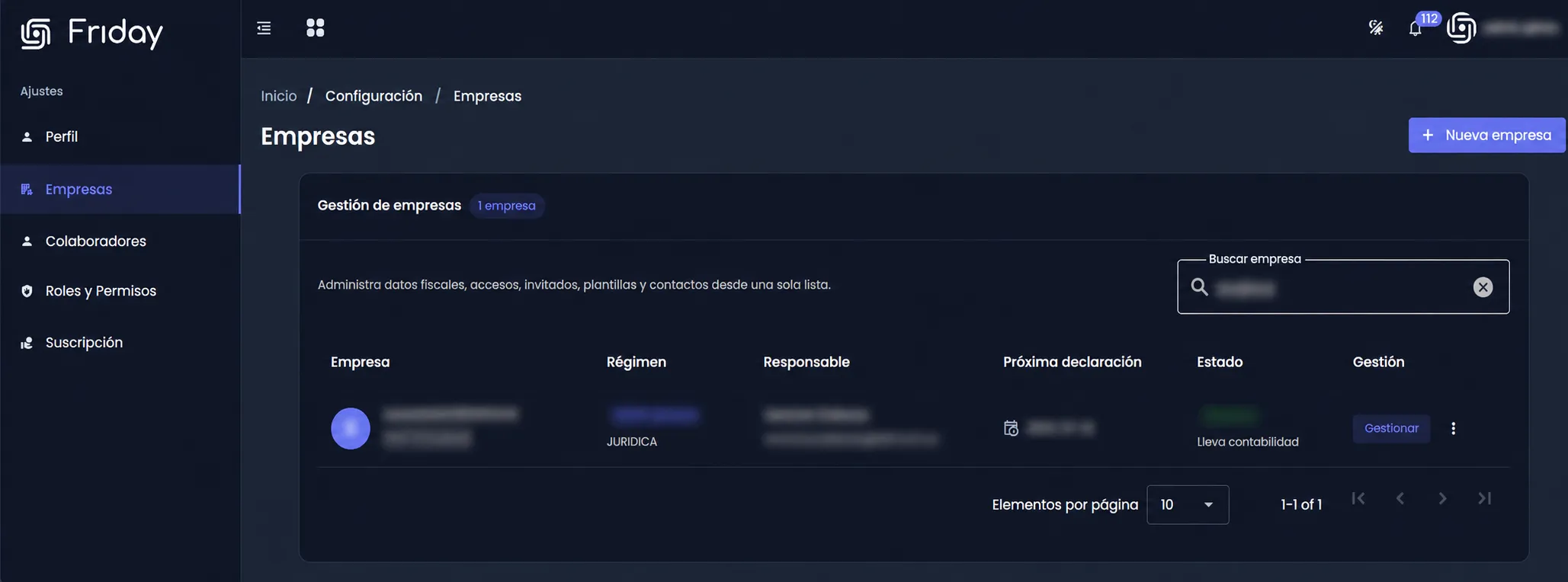The width and height of the screenshot is (1568, 582).
Task: Open Perfil settings in sidebar
Action: pyautogui.click(x=120, y=137)
